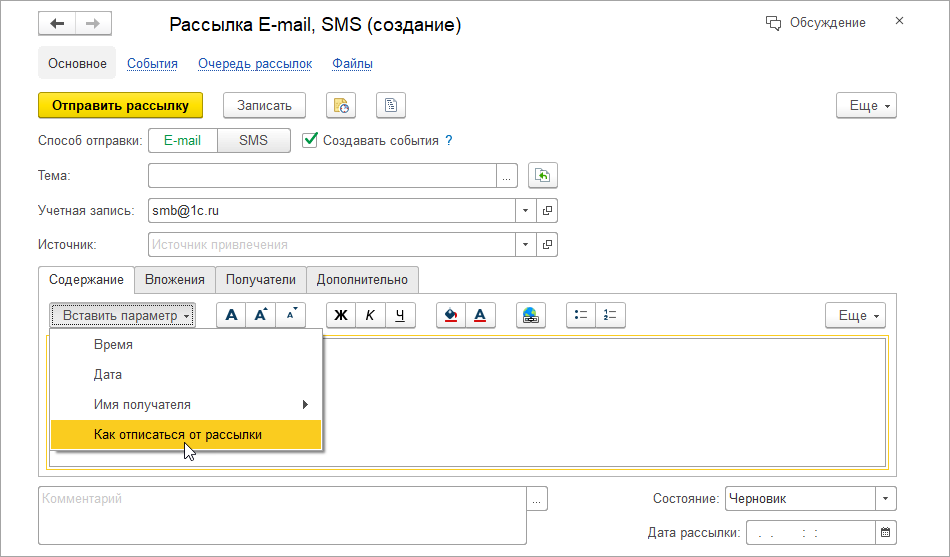The image size is (950, 557).
Task: Insert a bulleted list
Action: (x=581, y=315)
